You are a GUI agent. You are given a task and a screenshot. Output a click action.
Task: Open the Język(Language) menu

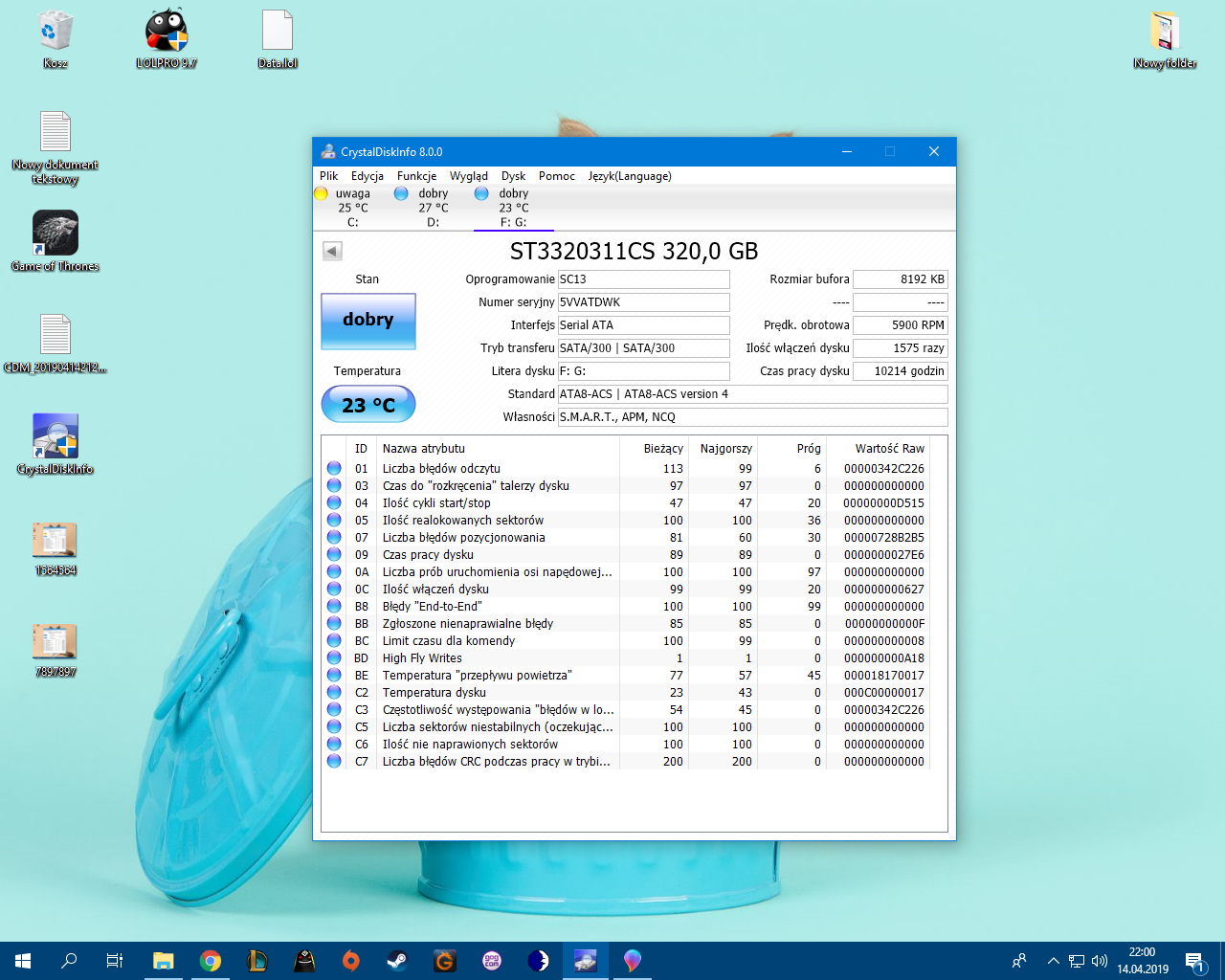click(x=630, y=176)
